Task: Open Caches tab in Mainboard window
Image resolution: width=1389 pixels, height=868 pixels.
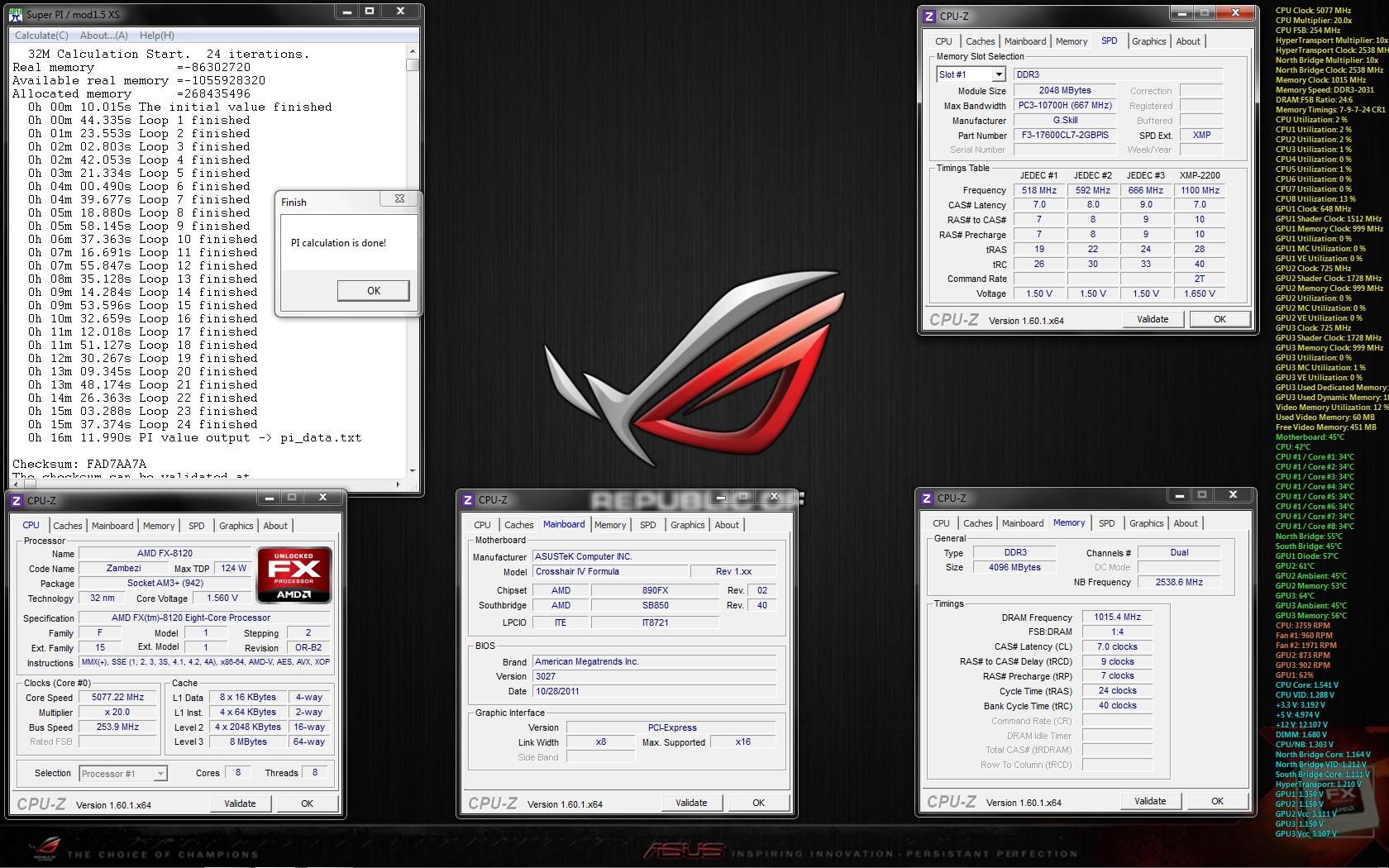Action: 519,525
